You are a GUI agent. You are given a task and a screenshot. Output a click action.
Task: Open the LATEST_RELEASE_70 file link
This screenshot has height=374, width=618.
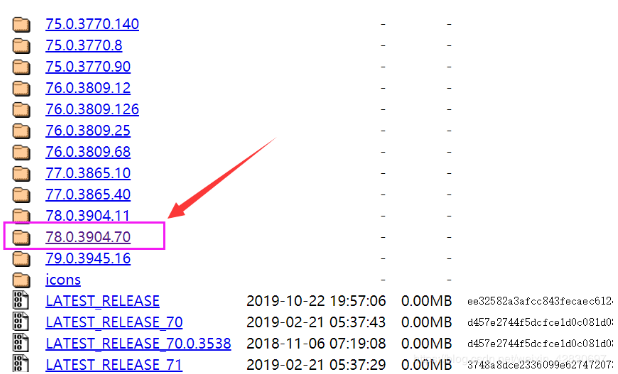(x=114, y=322)
